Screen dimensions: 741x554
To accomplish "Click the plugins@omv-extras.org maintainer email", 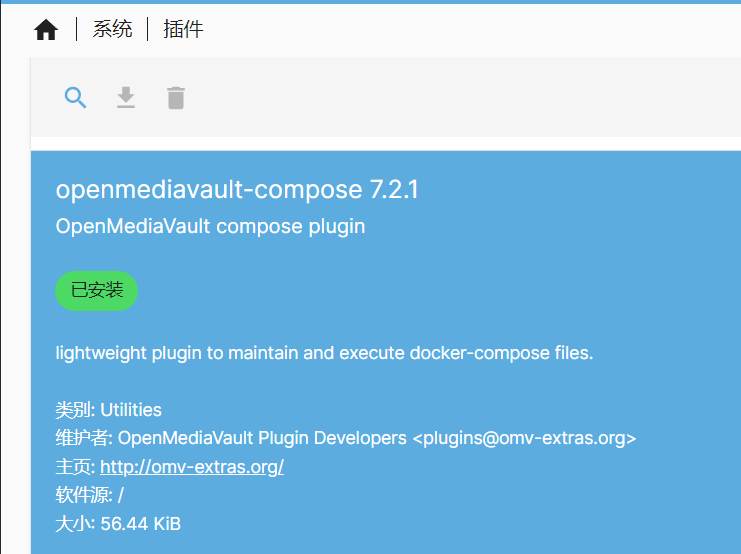I will pyautogui.click(x=525, y=438).
